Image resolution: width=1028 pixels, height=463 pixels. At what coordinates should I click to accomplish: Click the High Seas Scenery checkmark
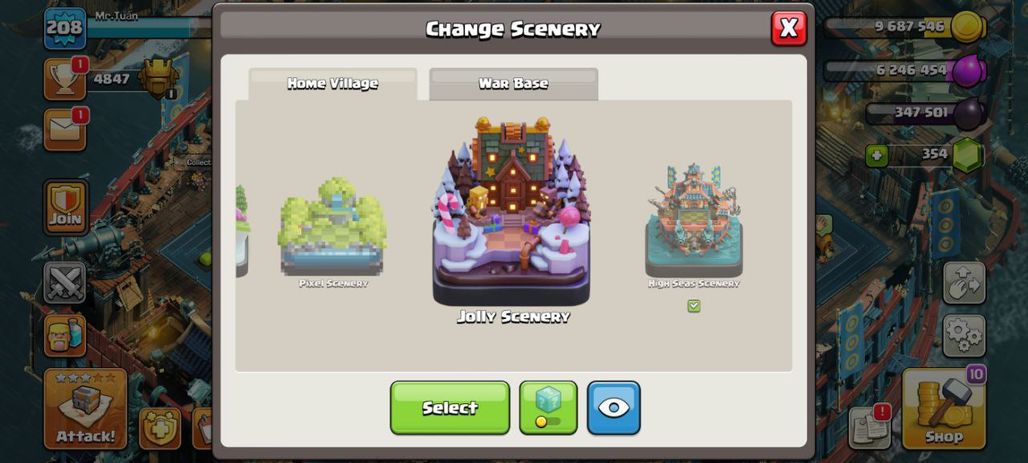[694, 306]
